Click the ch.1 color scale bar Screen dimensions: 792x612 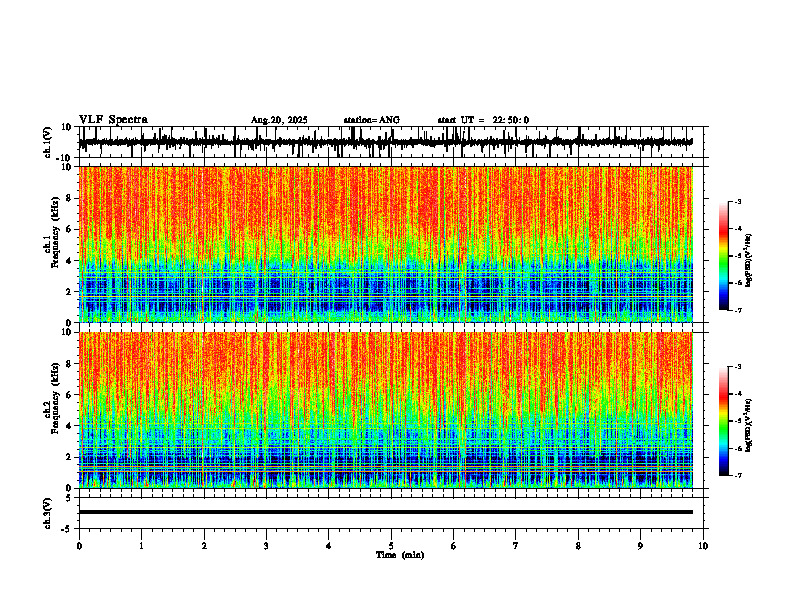pos(723,256)
